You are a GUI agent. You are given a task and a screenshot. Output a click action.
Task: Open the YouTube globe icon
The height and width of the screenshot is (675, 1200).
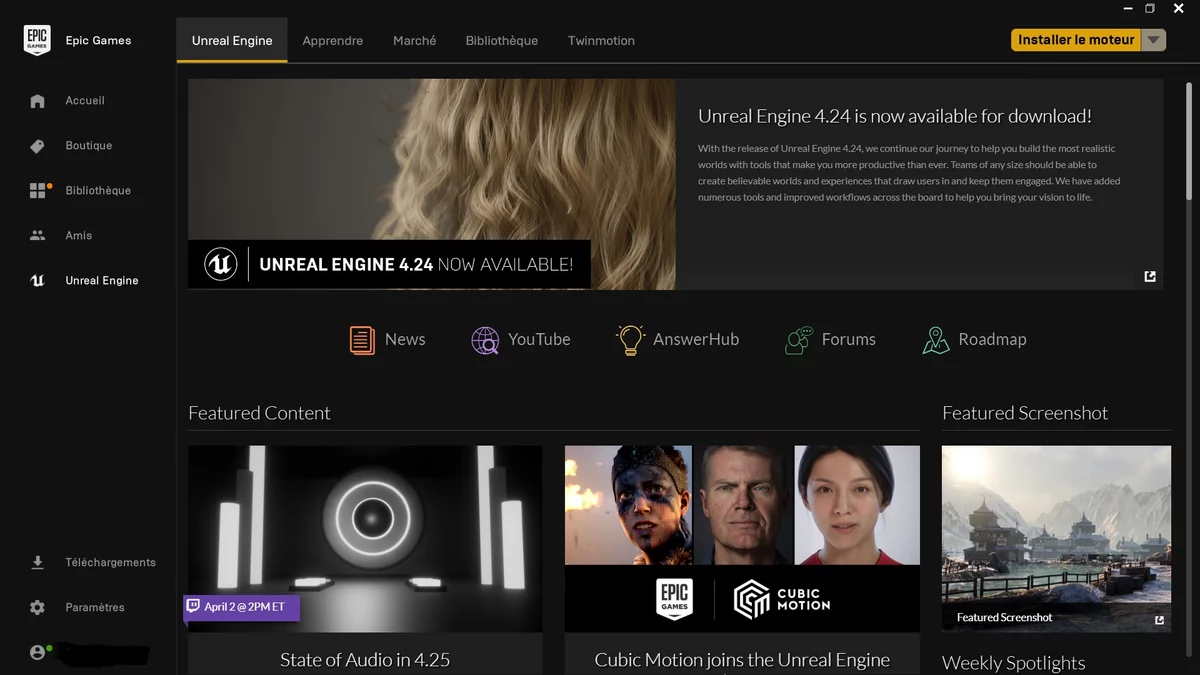[x=485, y=340]
